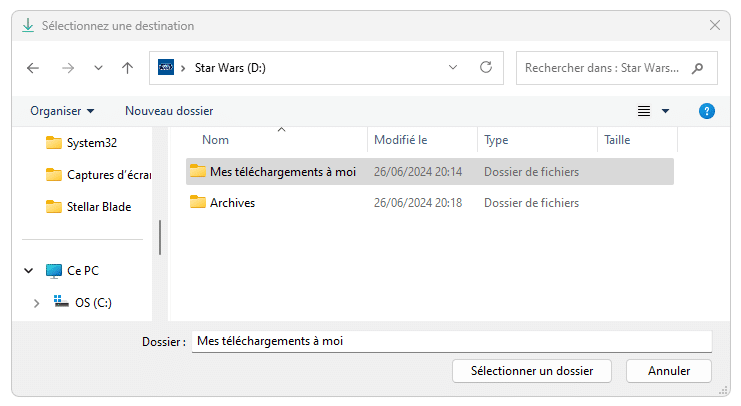Click the Forward navigation arrow
This screenshot has width=741, height=406.
67,68
